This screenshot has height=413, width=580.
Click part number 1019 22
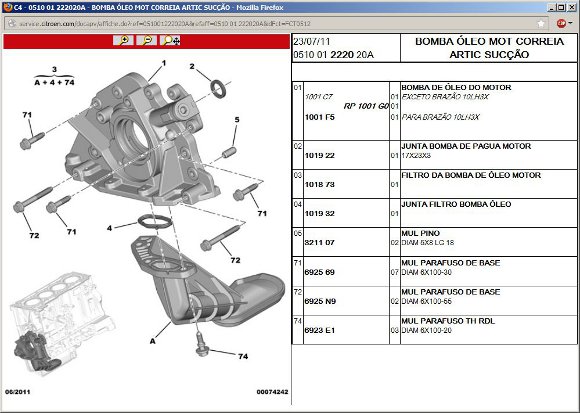(320, 156)
